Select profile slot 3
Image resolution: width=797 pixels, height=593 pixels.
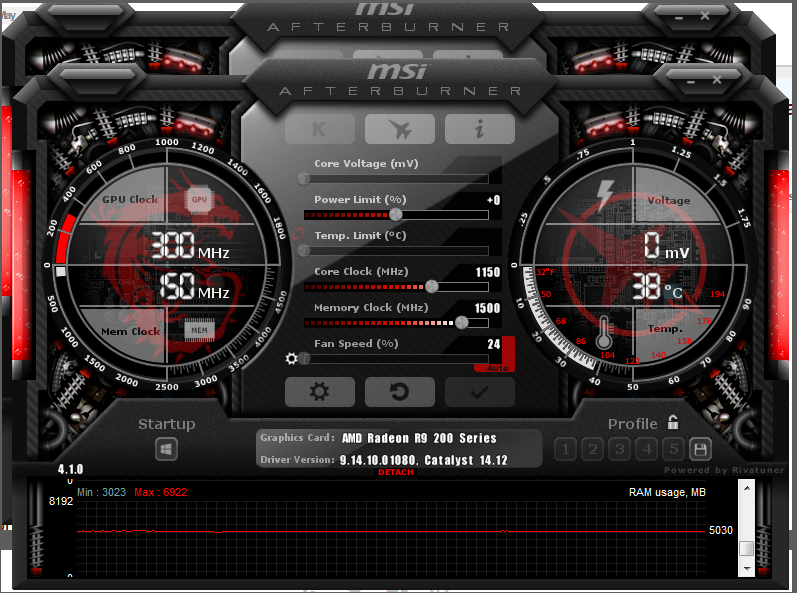click(x=619, y=449)
